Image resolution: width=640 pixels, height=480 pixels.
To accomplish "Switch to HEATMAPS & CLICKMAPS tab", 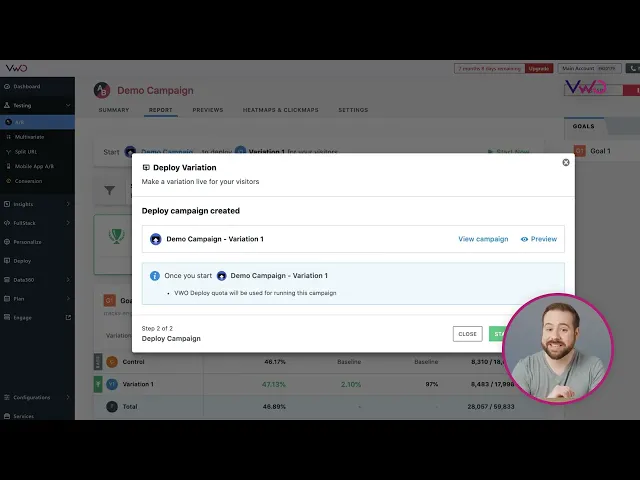I will pyautogui.click(x=280, y=110).
